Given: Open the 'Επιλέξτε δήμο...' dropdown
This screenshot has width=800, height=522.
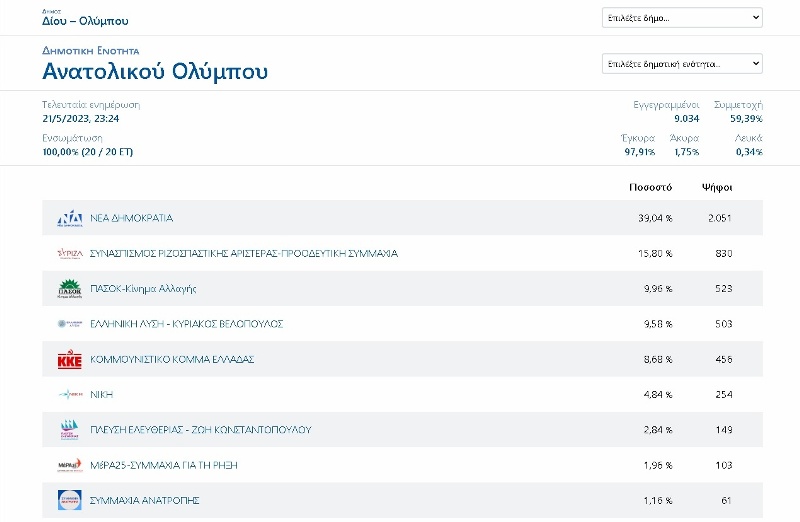Looking at the screenshot, I should click(682, 17).
